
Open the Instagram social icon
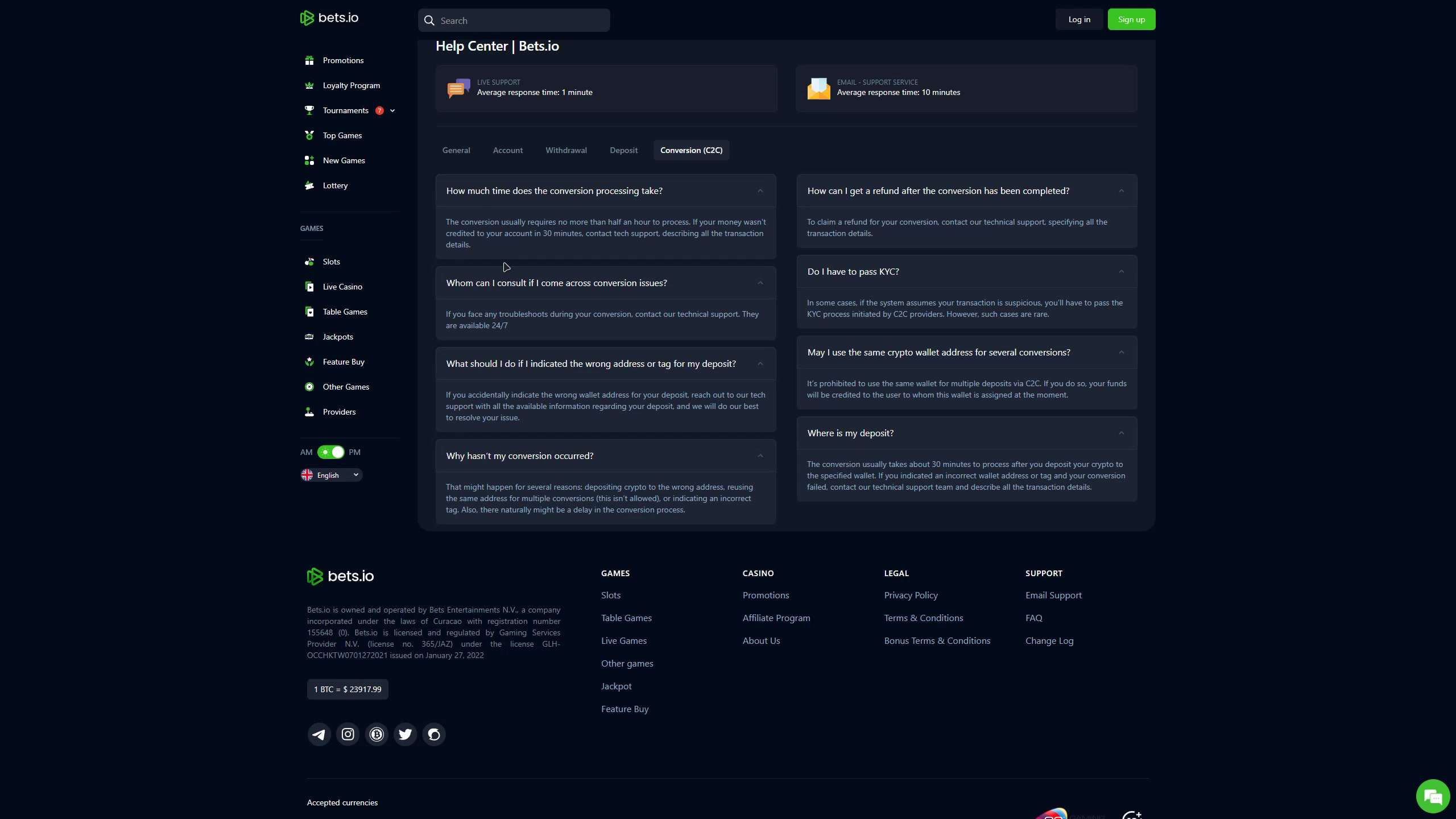pyautogui.click(x=348, y=734)
